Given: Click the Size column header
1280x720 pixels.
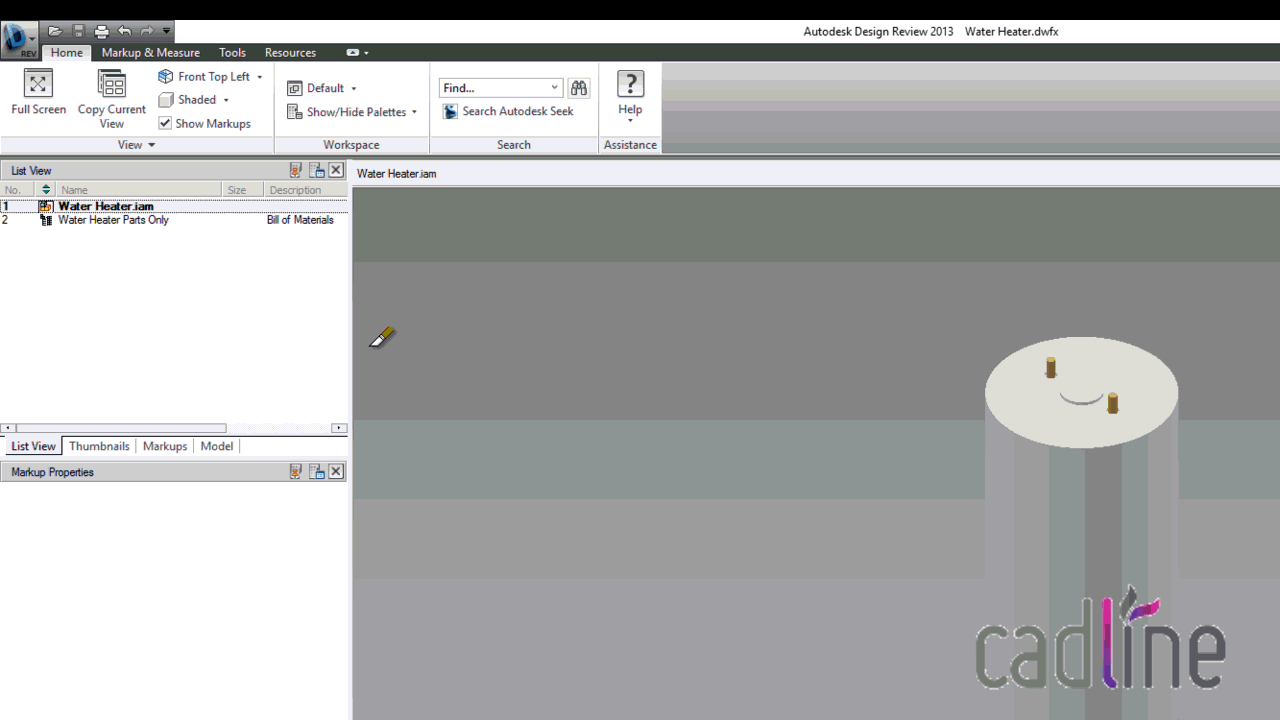Looking at the screenshot, I should click(243, 190).
